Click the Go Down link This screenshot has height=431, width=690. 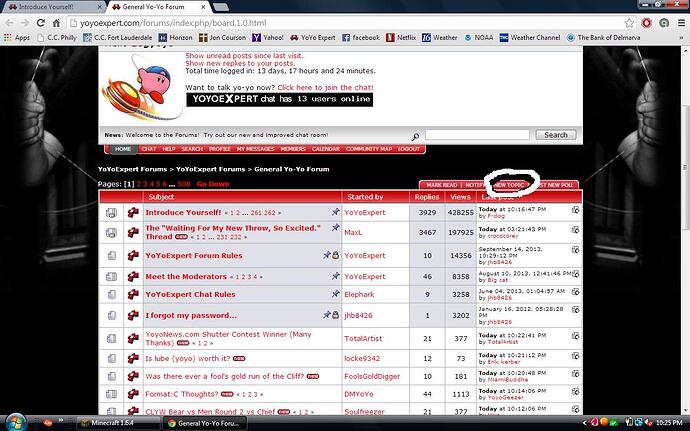(x=213, y=184)
